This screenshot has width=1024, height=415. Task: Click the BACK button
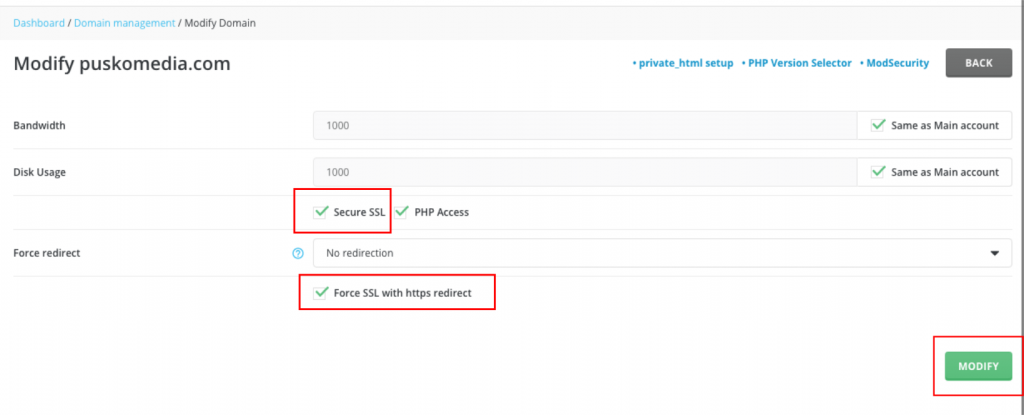(979, 63)
